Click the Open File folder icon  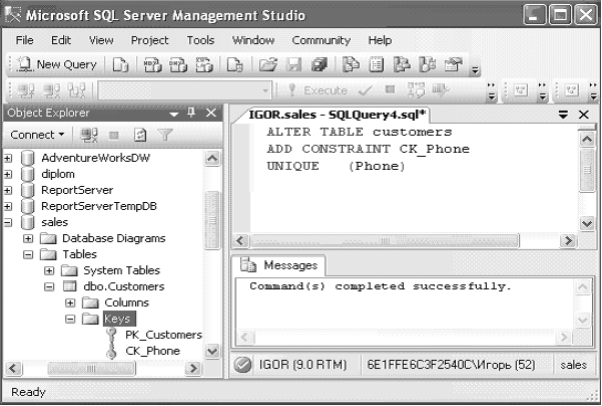click(x=268, y=65)
